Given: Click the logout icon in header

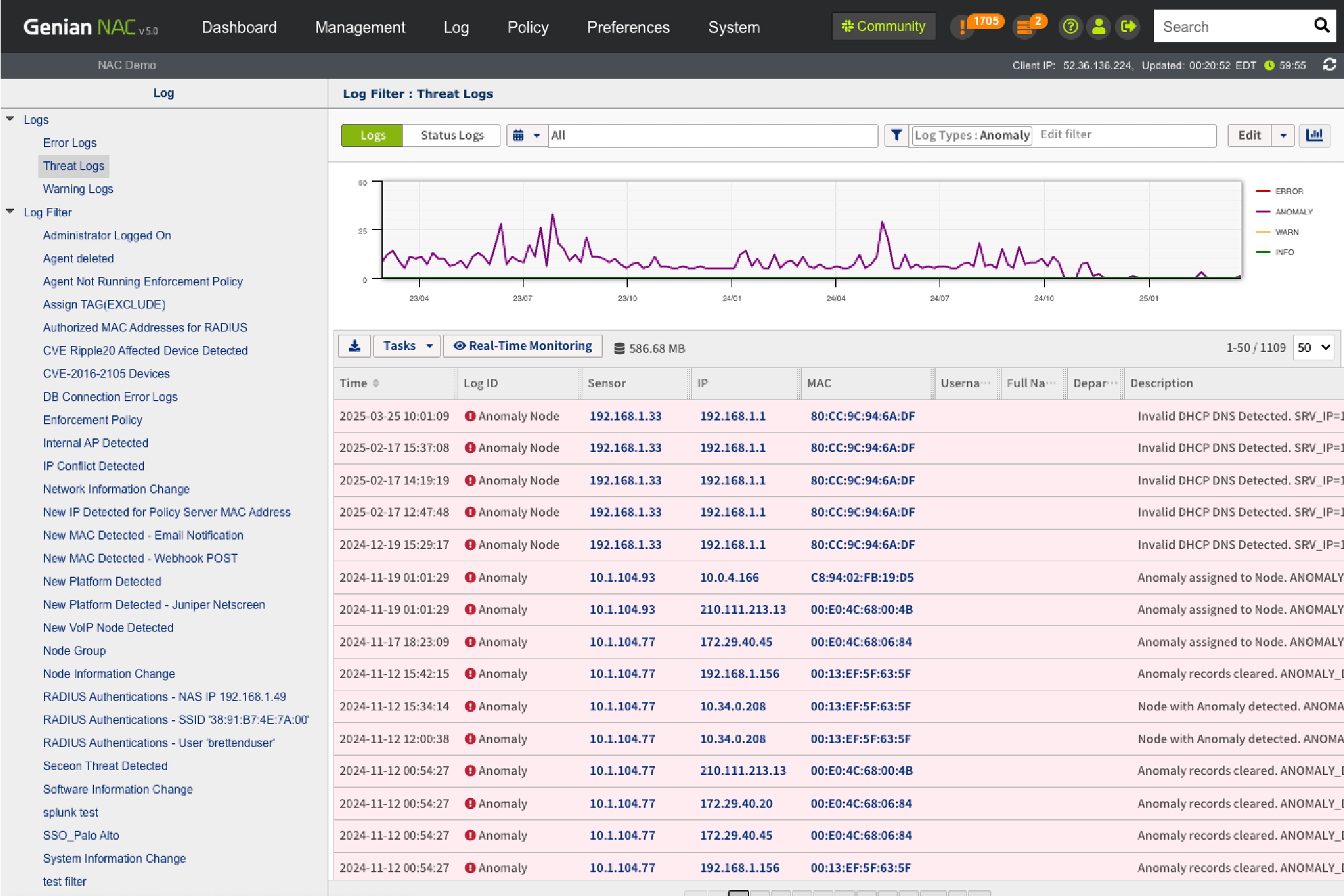Looking at the screenshot, I should point(1128,27).
